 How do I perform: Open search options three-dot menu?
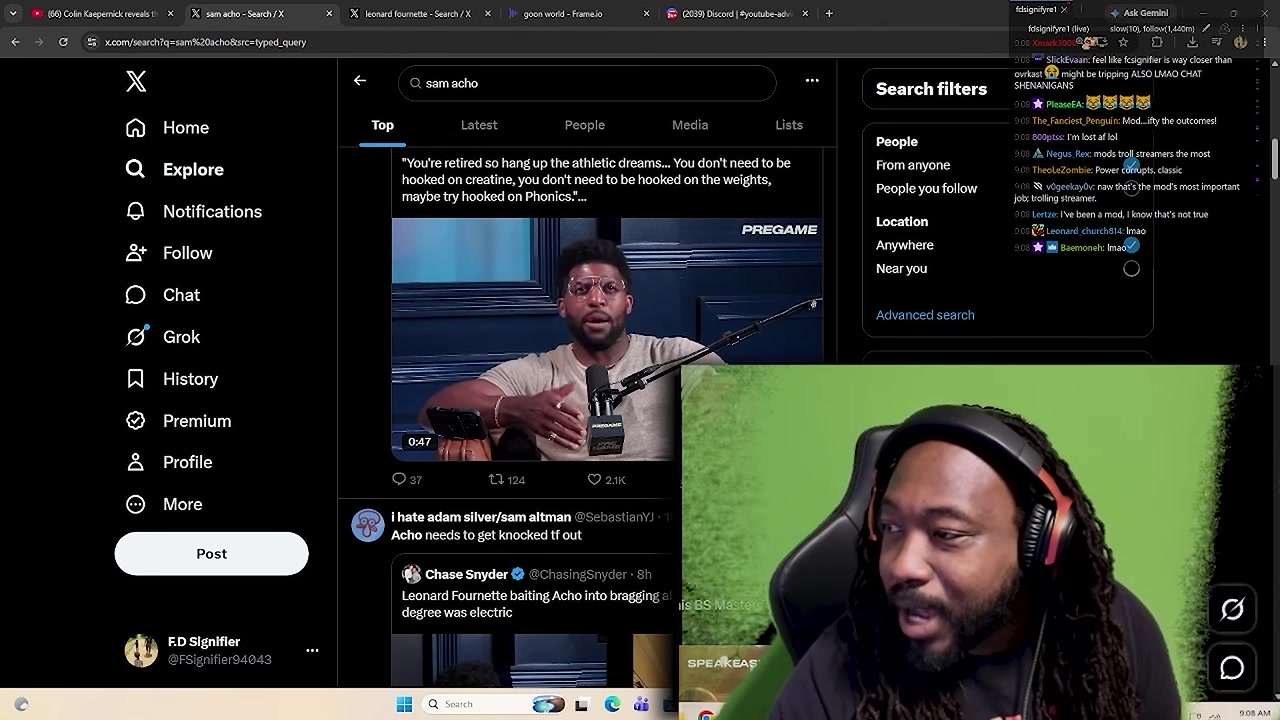point(812,81)
